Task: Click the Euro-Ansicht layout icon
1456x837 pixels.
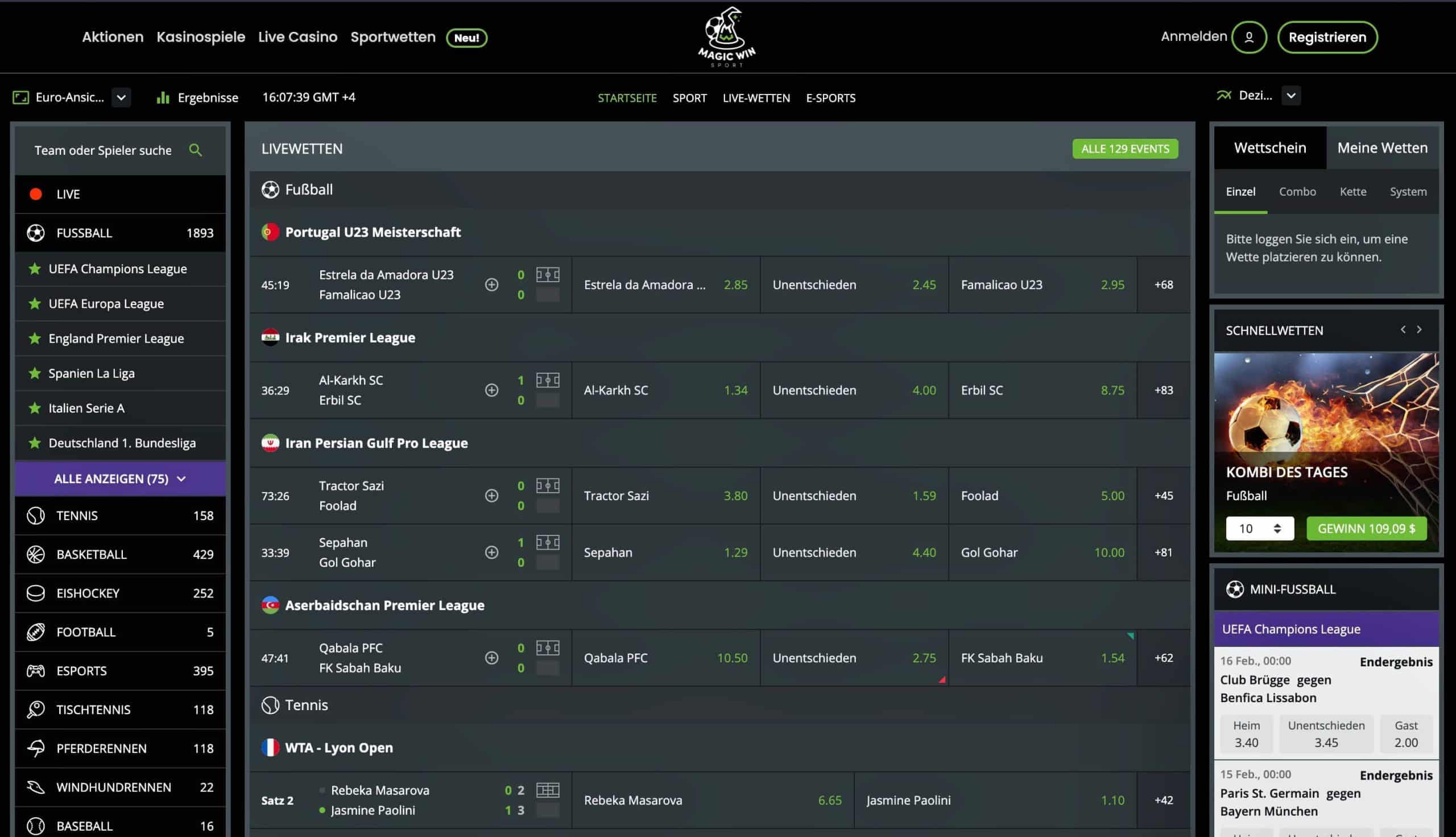Action: [x=20, y=97]
